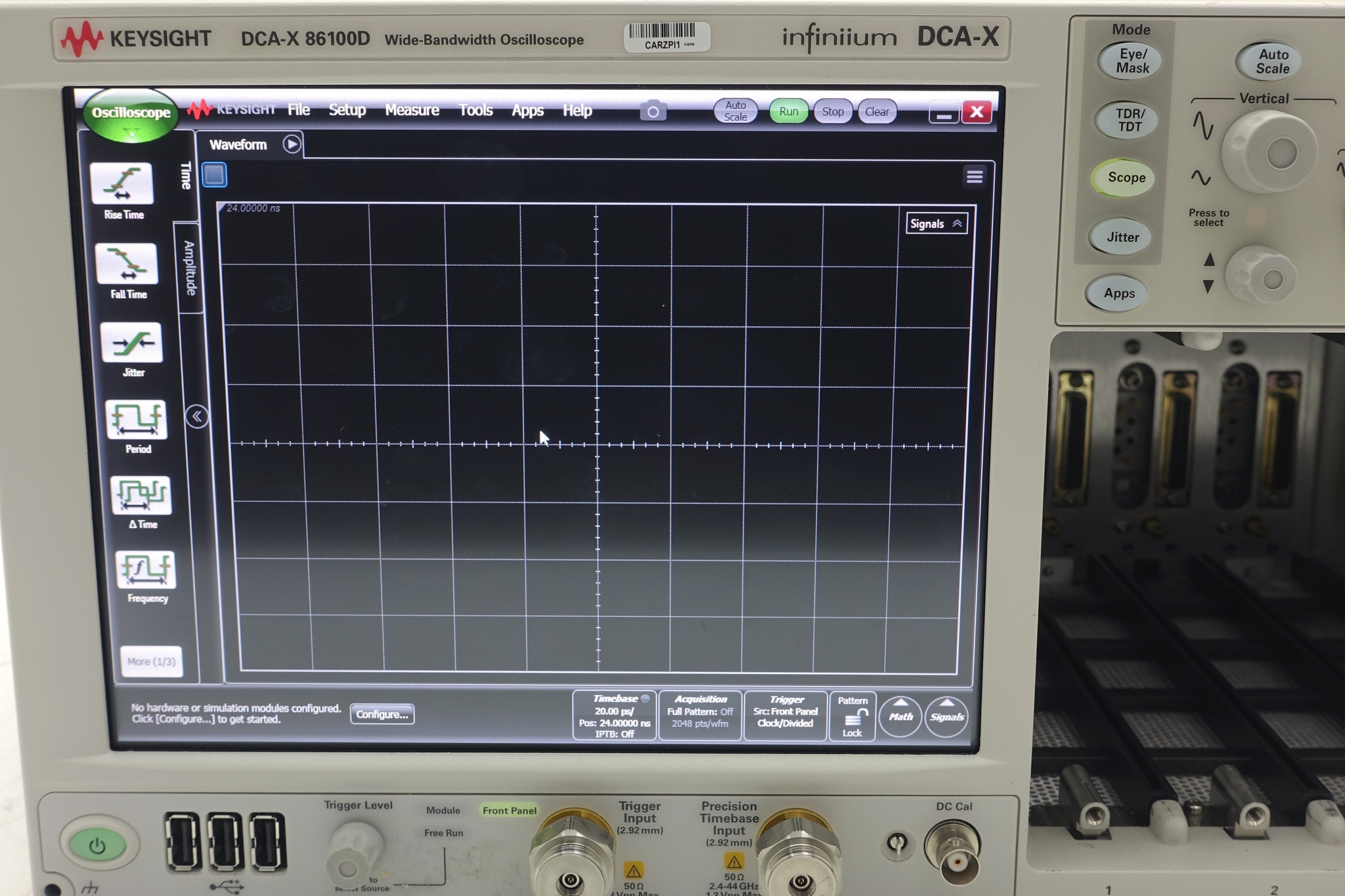This screenshot has width=1345, height=896.
Task: Click the KEYSIGHT logo in menu bar
Action: click(232, 110)
